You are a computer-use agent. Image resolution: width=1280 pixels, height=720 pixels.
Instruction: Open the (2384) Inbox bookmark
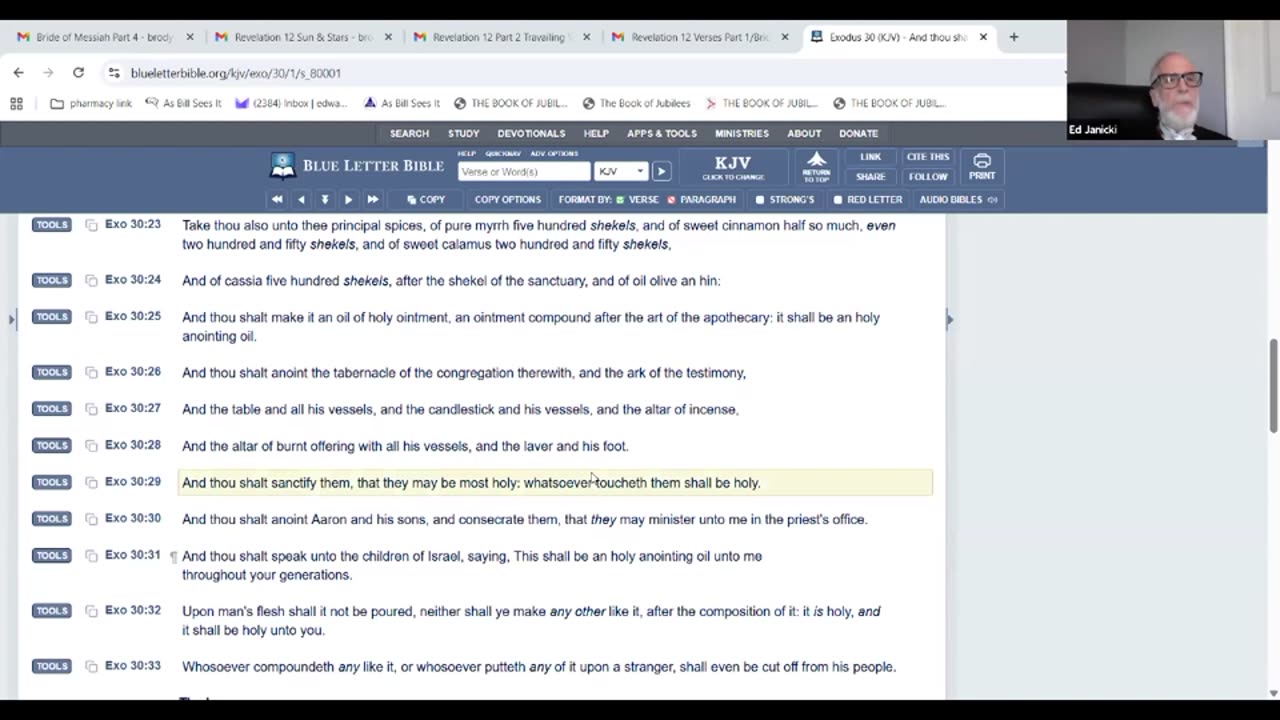point(291,103)
